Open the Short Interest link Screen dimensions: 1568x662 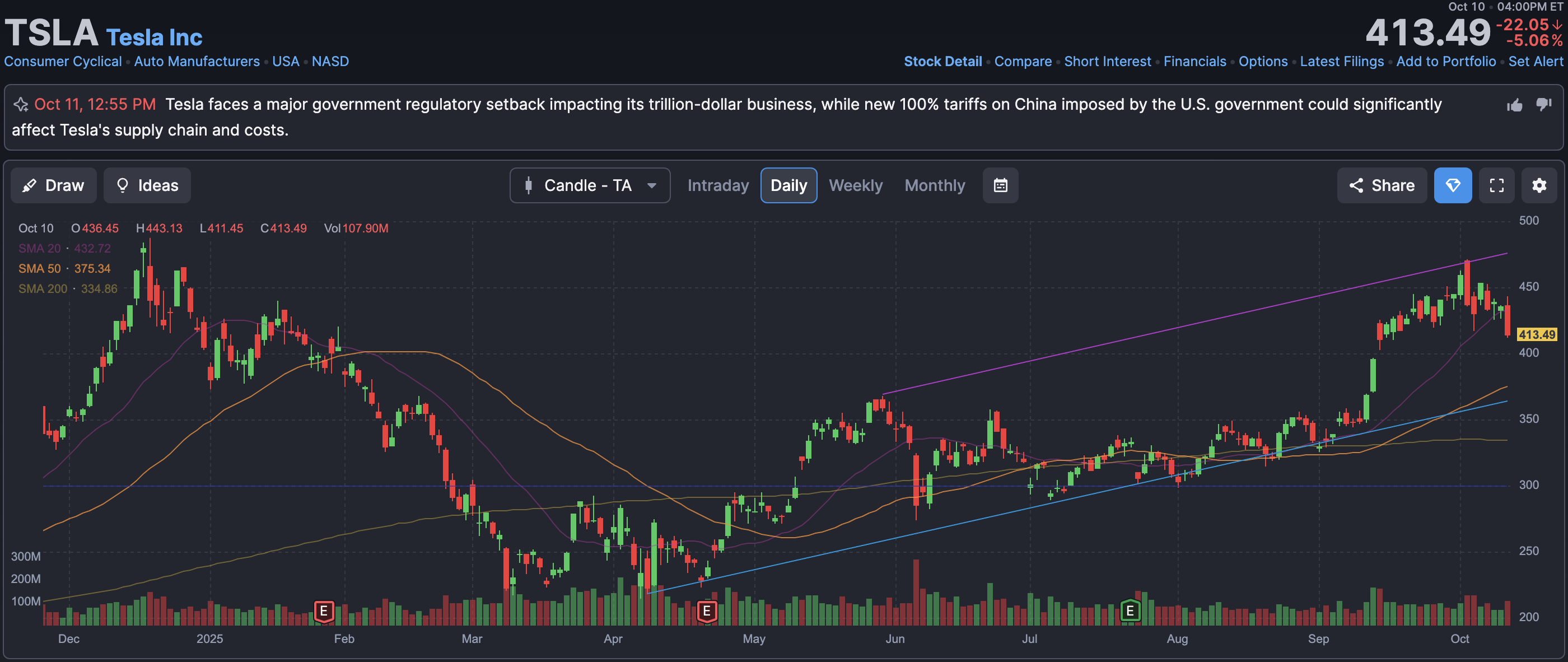click(x=1107, y=62)
